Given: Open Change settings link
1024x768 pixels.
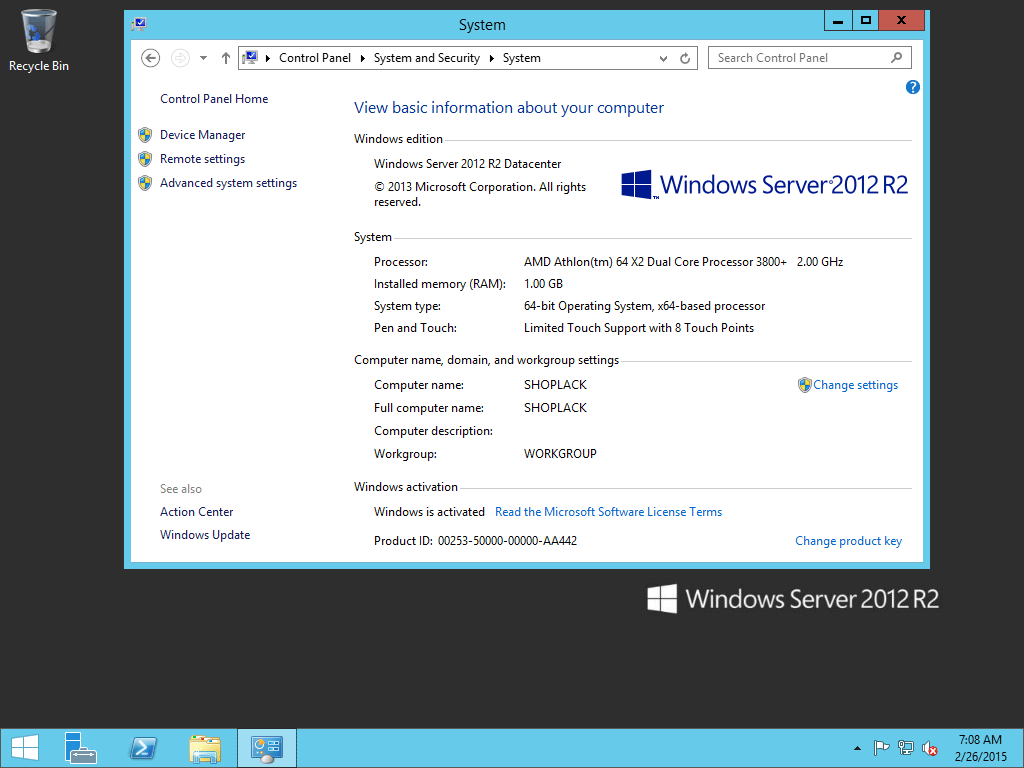Looking at the screenshot, I should pyautogui.click(x=856, y=385).
